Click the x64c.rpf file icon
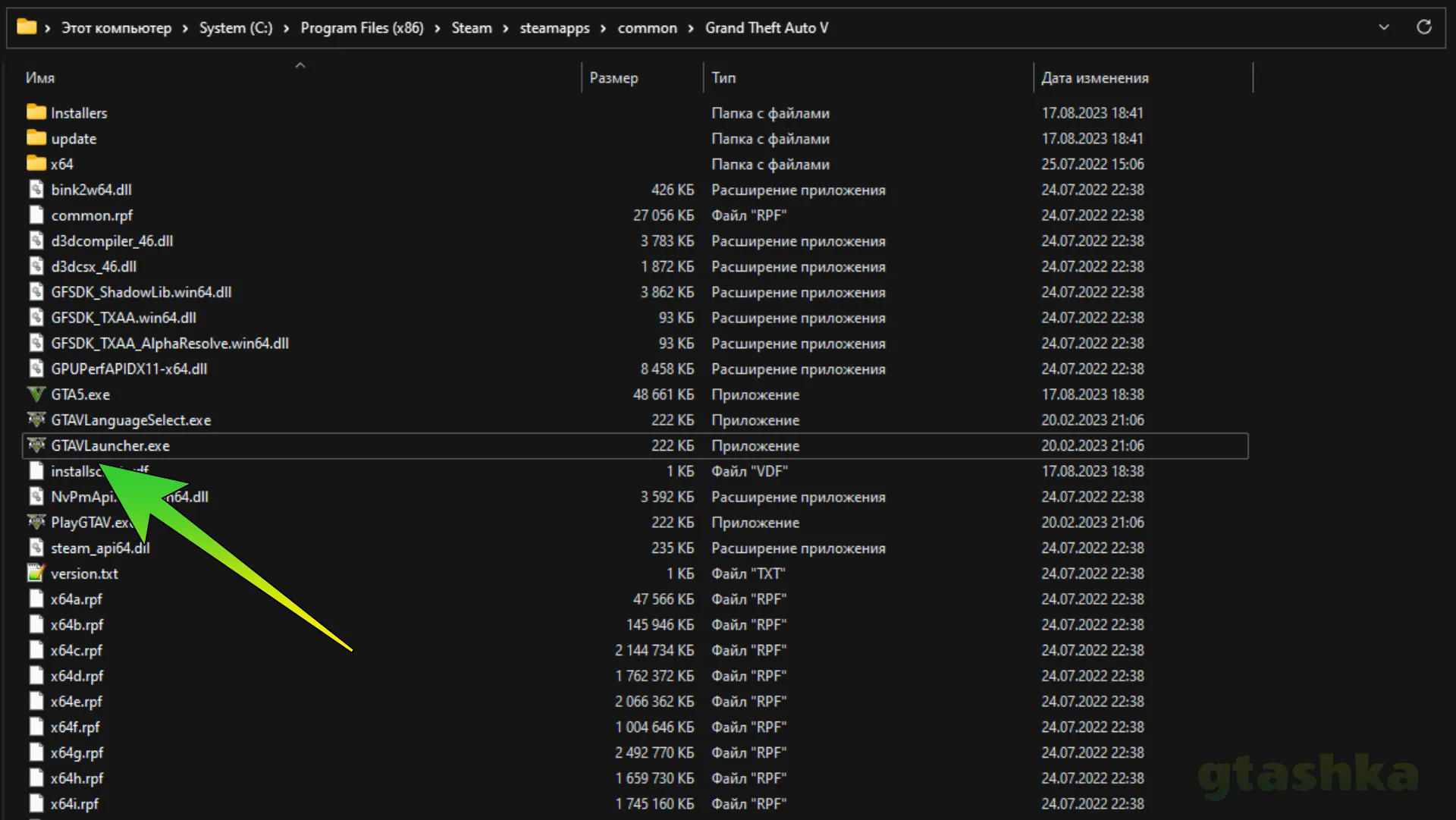Viewport: 1456px width, 820px height. (36, 650)
